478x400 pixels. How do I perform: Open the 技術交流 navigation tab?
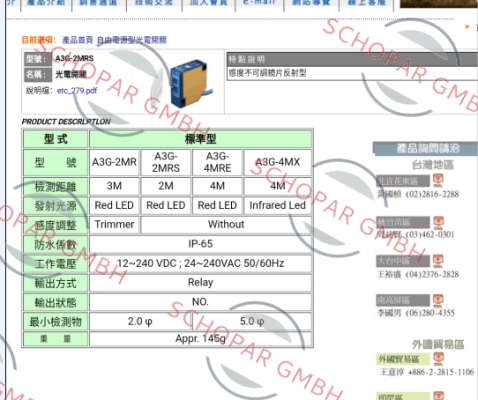click(154, 3)
